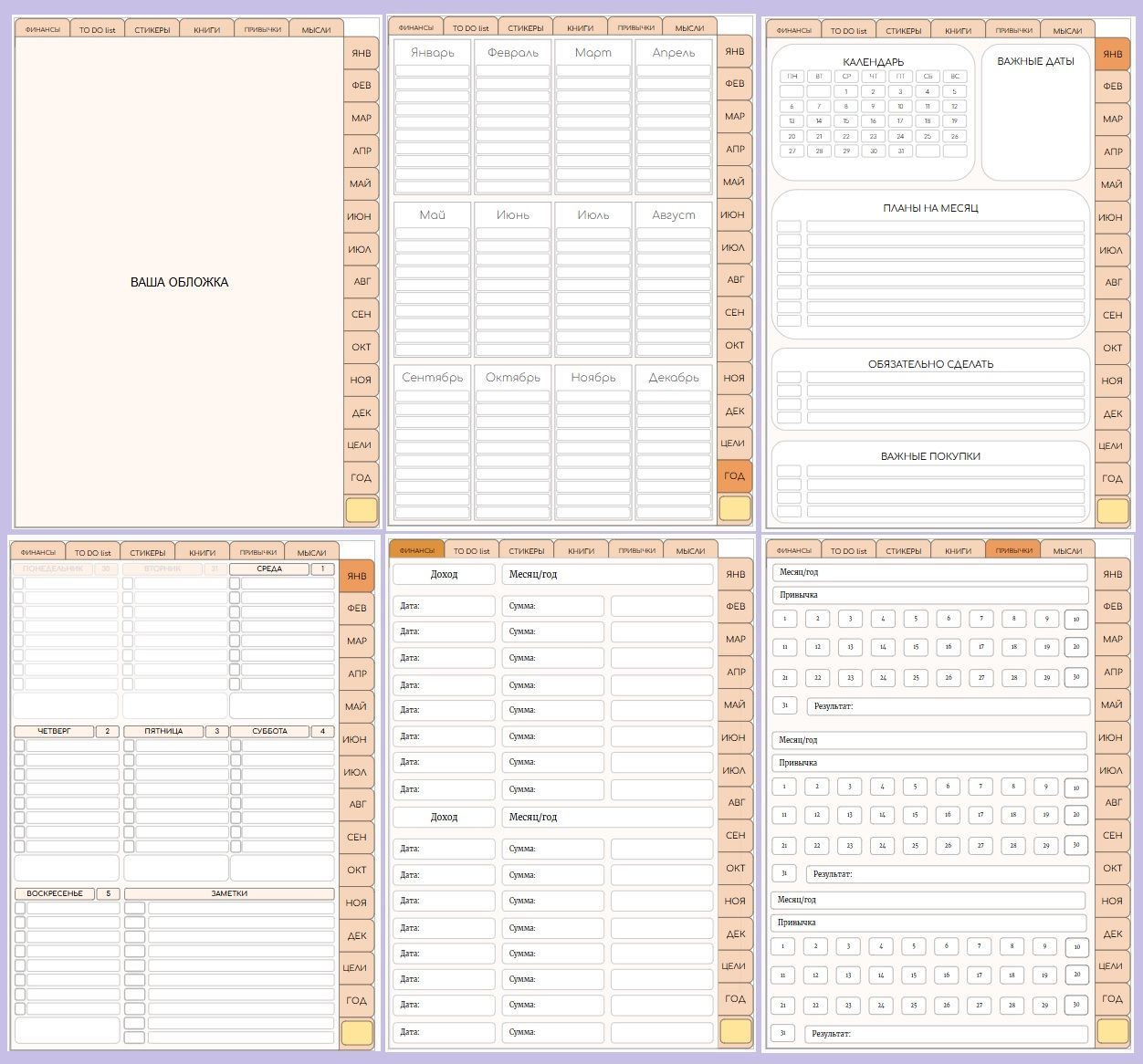Open the КНИГИ tab on the year overview page
Screen dimensions: 1143x1064
coord(580,27)
